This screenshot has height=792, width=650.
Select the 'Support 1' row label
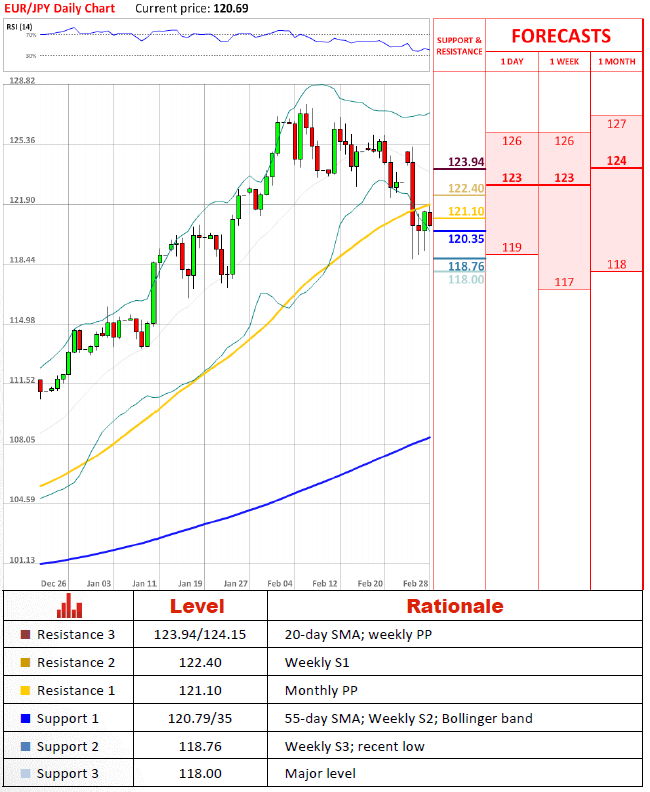(68, 719)
